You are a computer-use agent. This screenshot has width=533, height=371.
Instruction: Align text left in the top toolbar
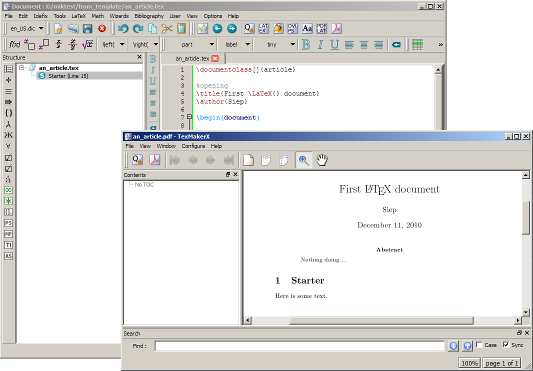[x=349, y=45]
